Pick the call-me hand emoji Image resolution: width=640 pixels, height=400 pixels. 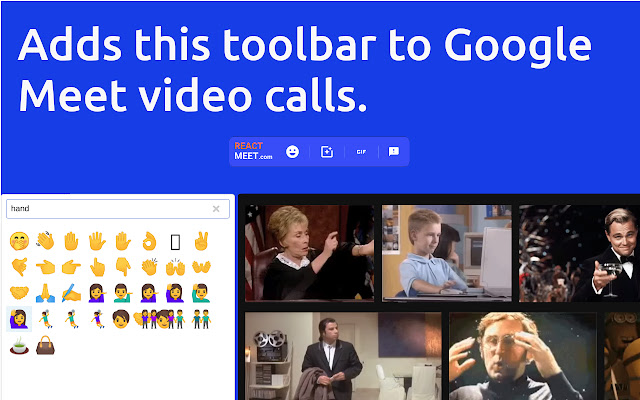click(x=19, y=267)
